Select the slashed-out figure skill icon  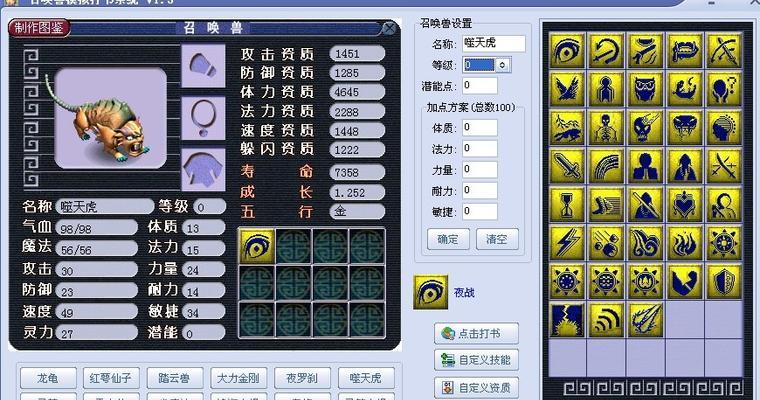click(x=645, y=205)
